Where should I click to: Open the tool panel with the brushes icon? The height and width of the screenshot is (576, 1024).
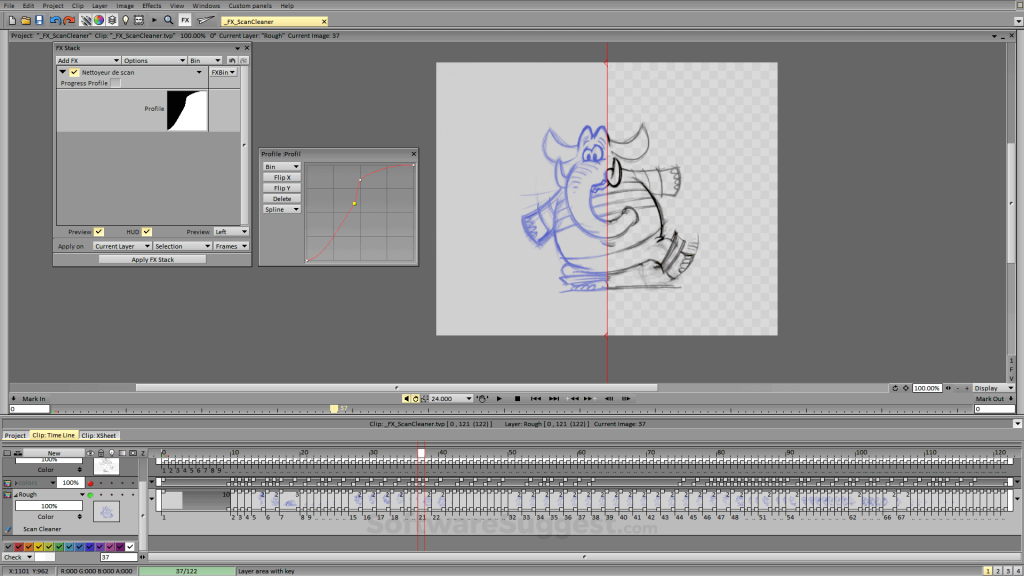(x=86, y=20)
